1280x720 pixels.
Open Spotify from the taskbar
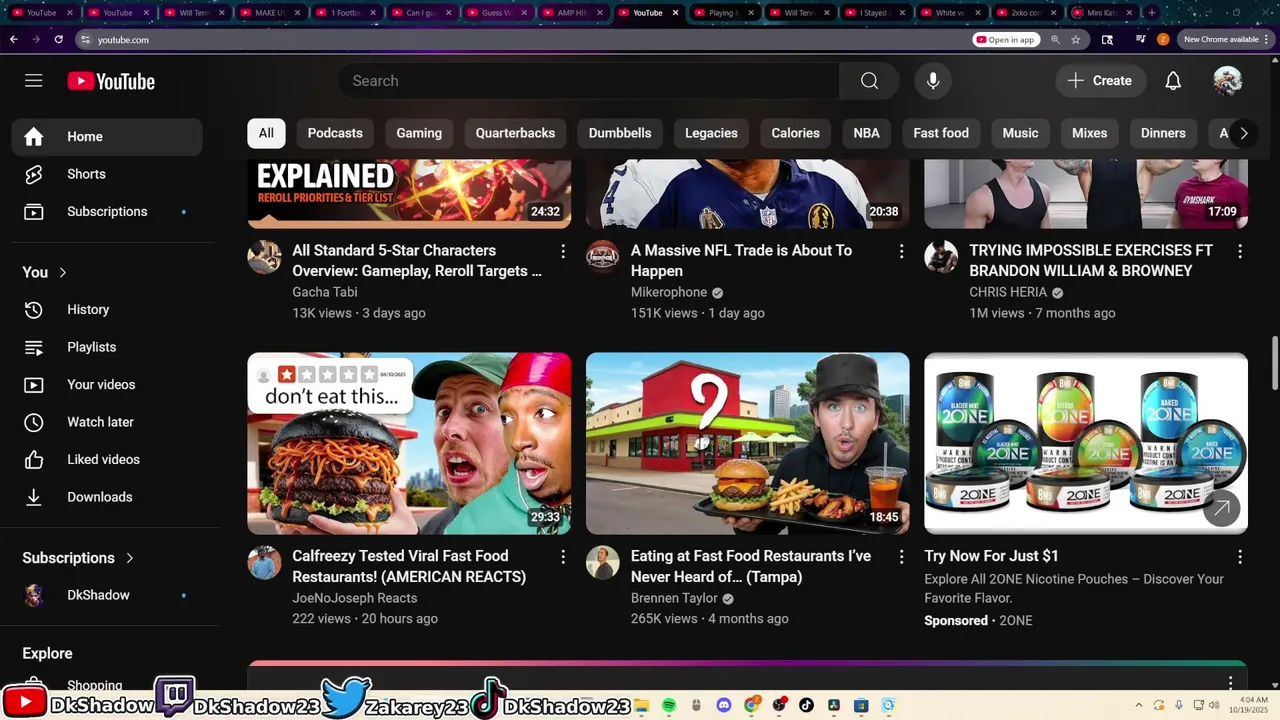669,705
